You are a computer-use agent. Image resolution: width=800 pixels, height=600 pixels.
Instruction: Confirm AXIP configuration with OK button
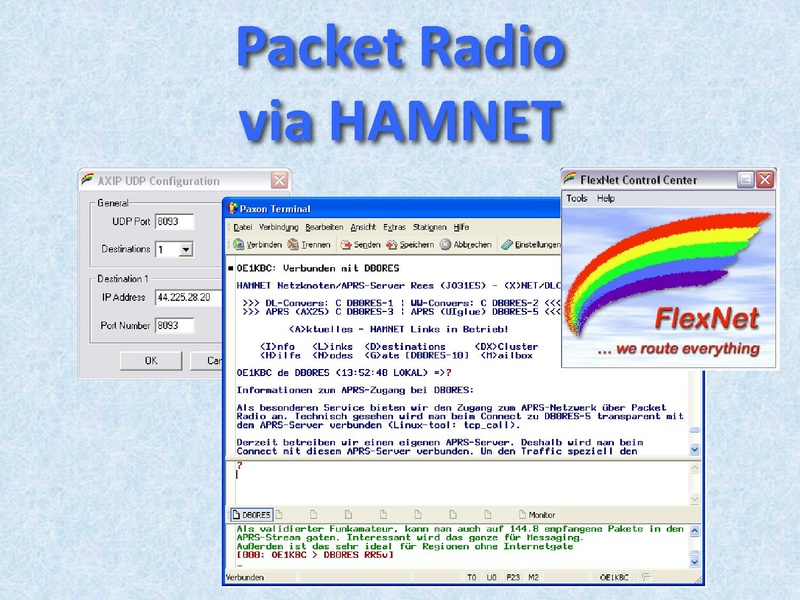point(151,361)
